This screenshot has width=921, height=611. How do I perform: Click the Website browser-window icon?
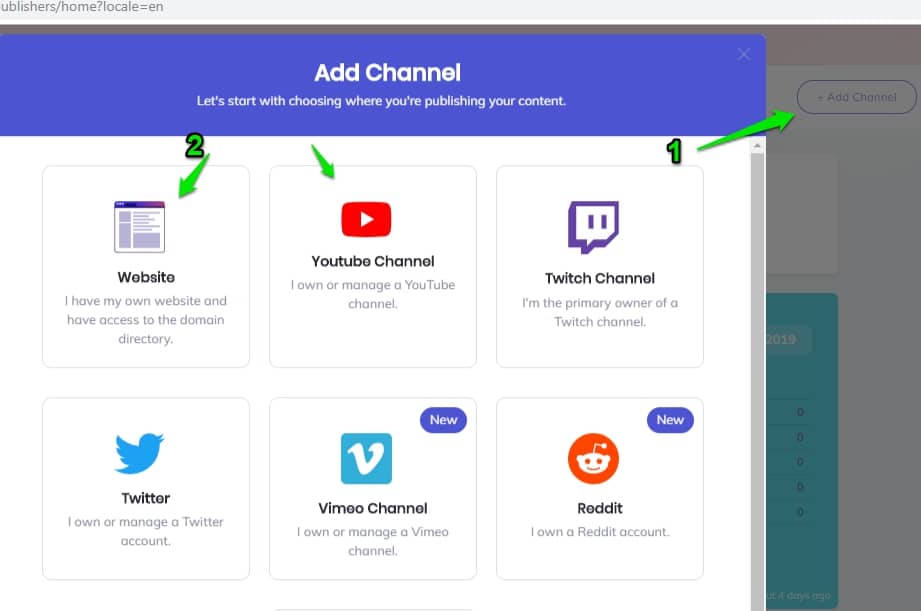(x=140, y=227)
